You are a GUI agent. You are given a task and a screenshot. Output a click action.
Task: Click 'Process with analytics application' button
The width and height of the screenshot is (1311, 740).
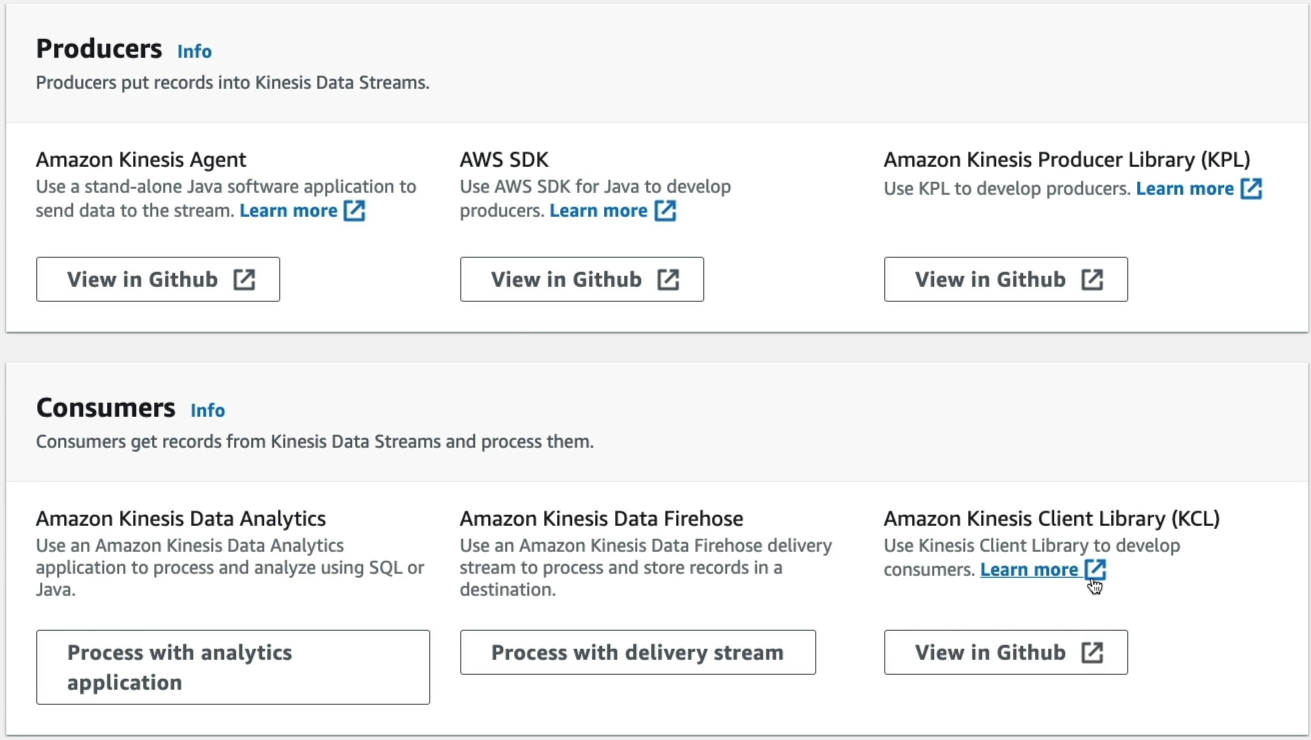[233, 668]
